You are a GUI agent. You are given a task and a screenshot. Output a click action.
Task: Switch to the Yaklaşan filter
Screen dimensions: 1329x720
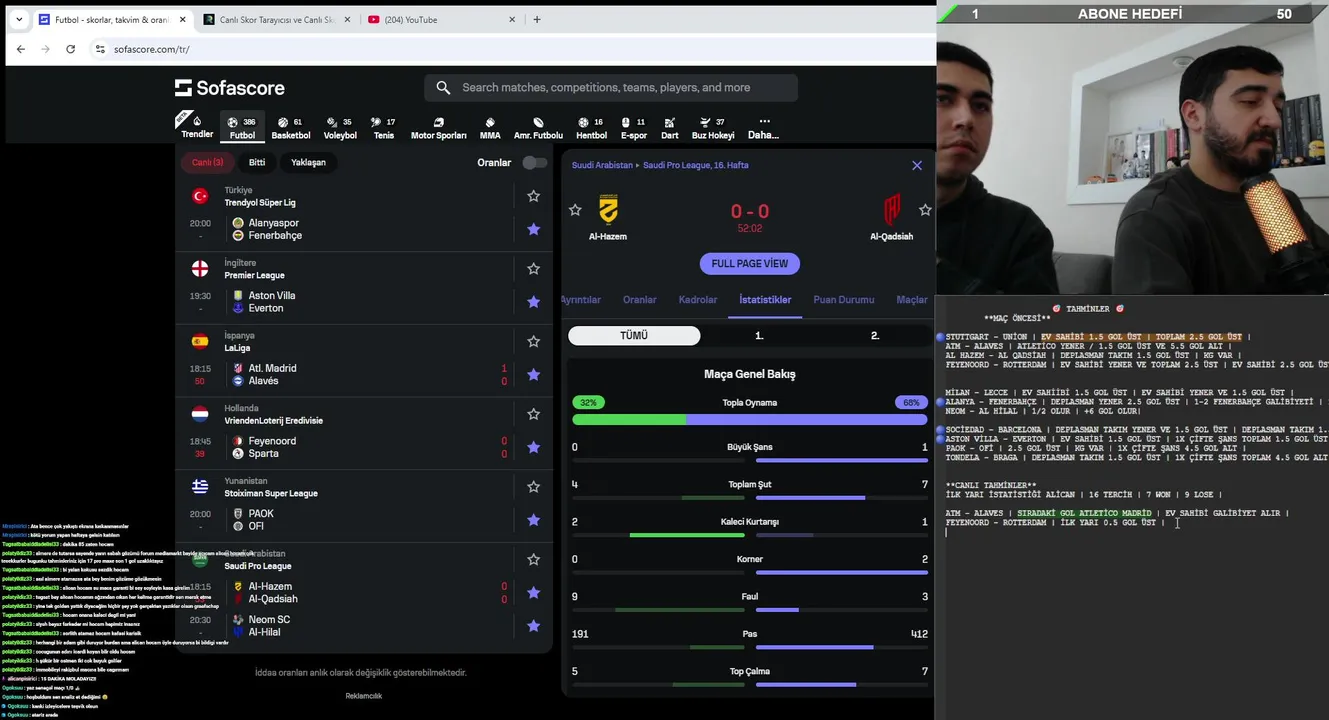click(x=308, y=163)
